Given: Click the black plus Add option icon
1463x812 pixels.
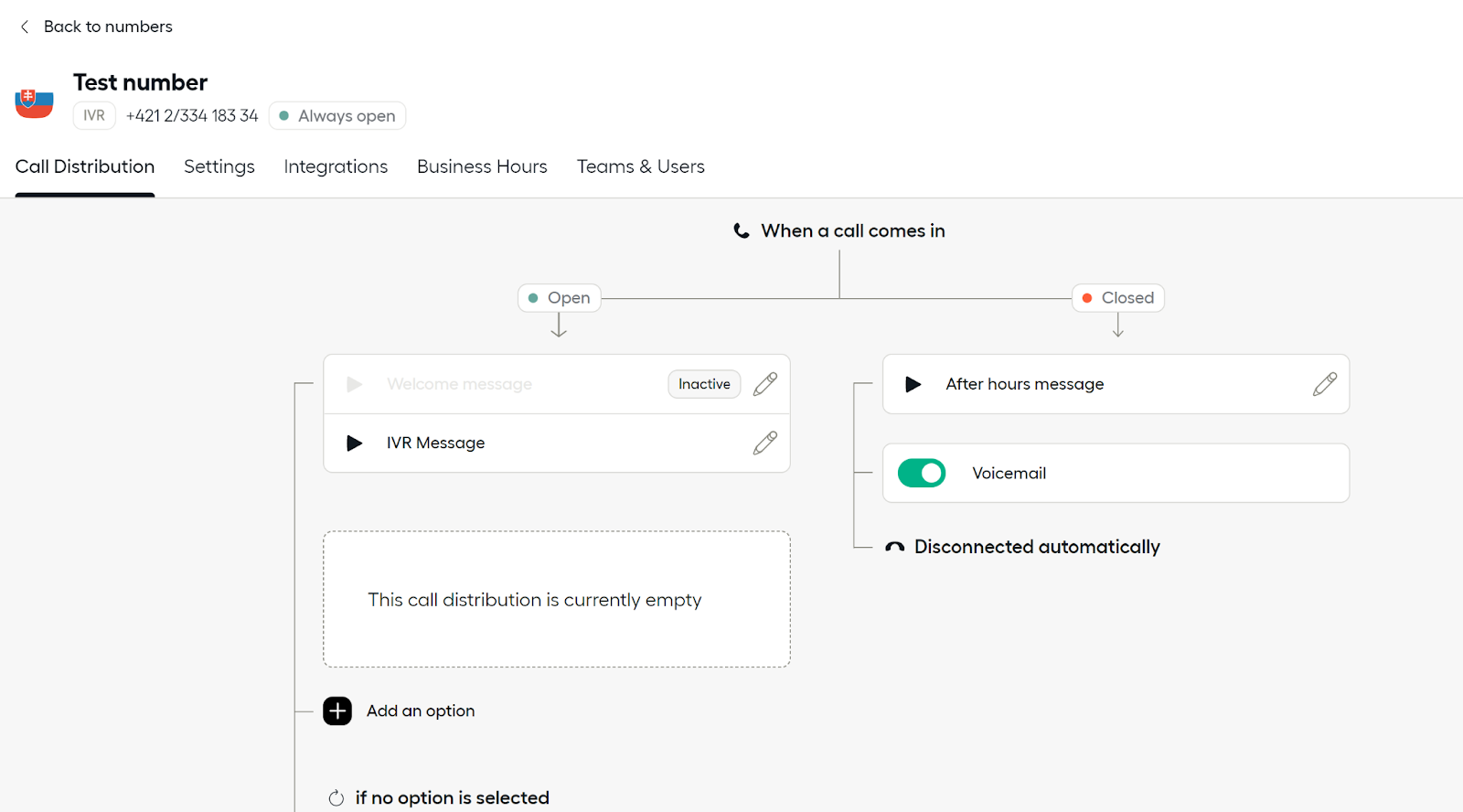Looking at the screenshot, I should 337,710.
